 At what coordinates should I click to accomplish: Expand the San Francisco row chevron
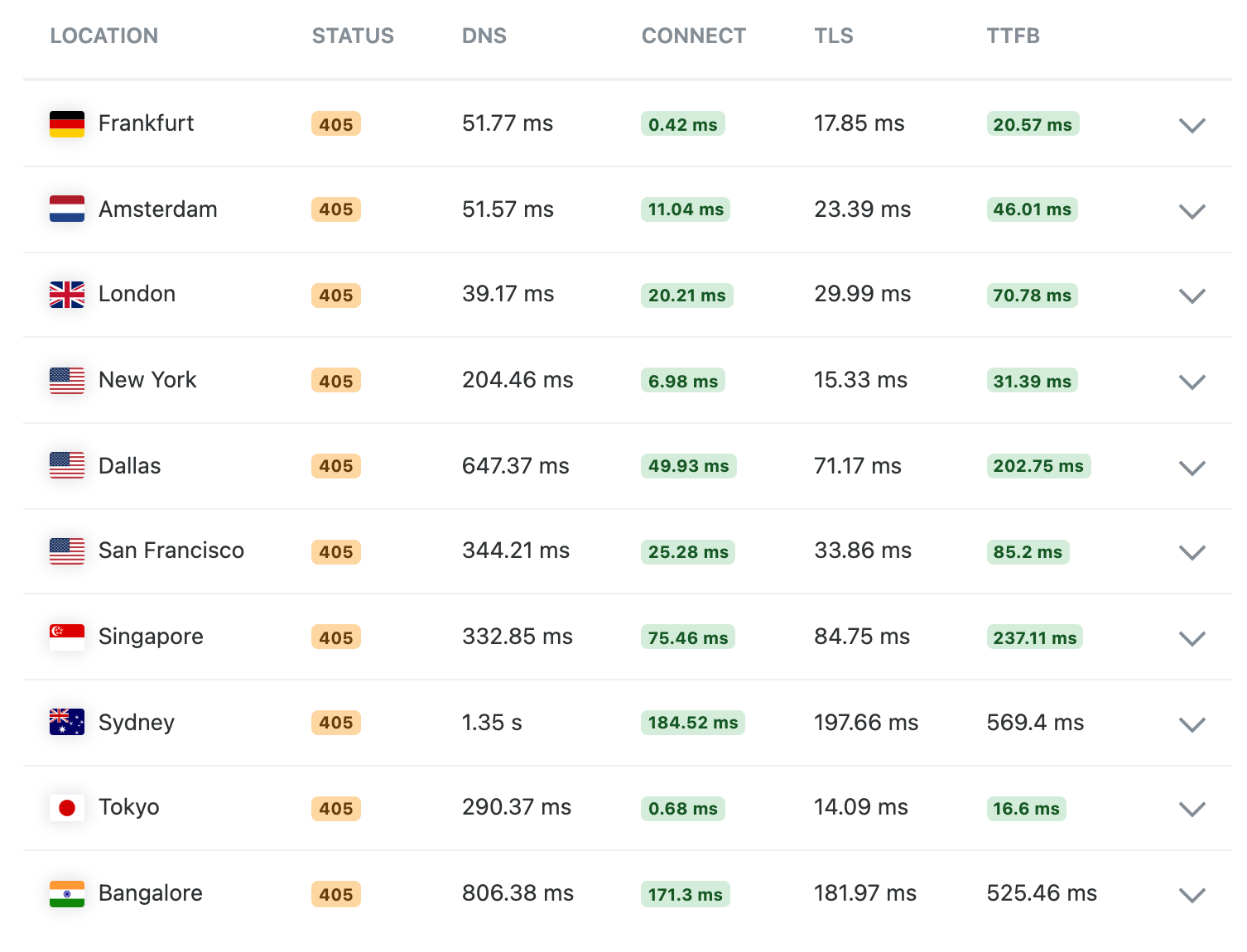[1192, 553]
